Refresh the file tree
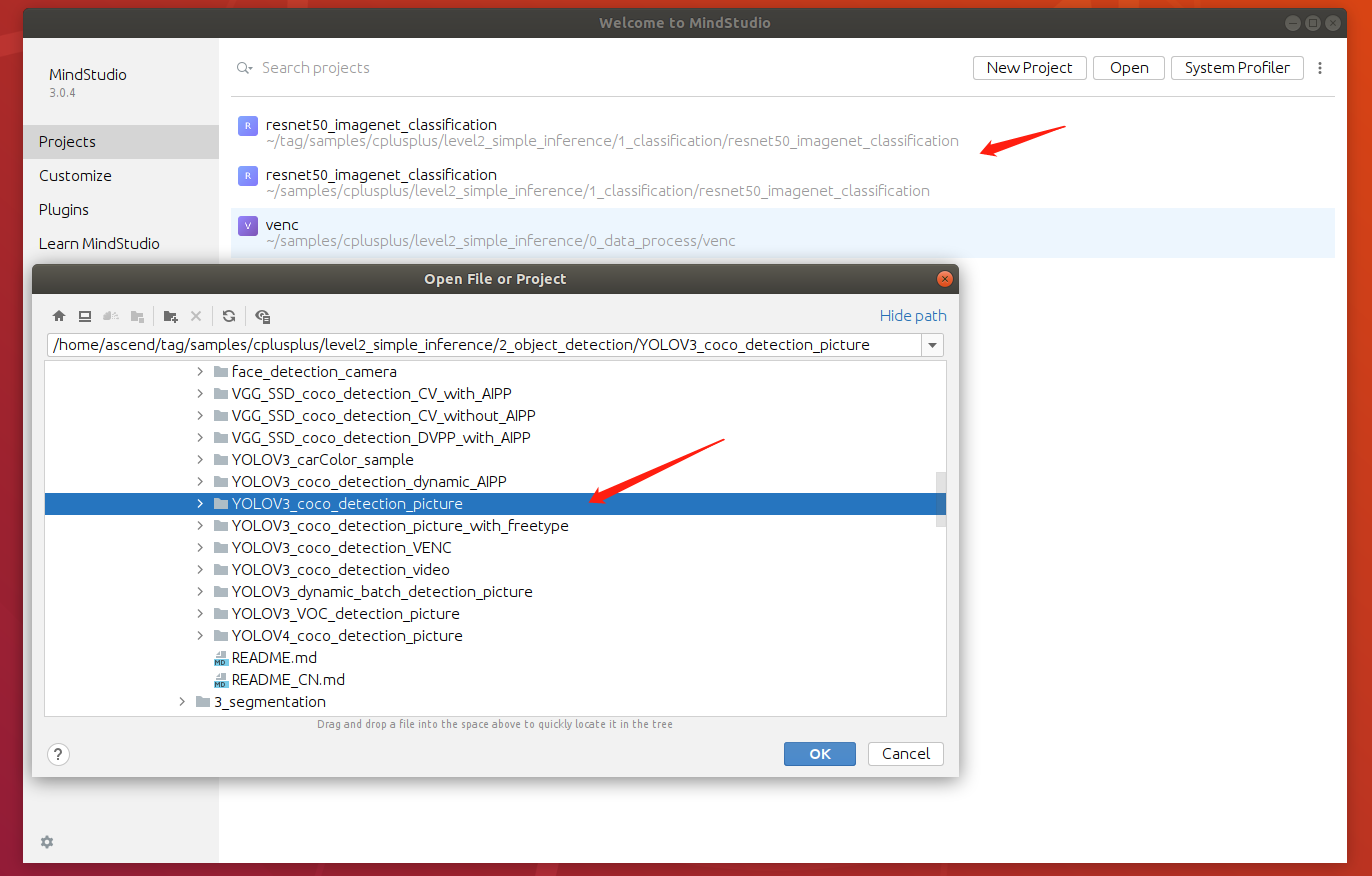The width and height of the screenshot is (1372, 876). 229,316
